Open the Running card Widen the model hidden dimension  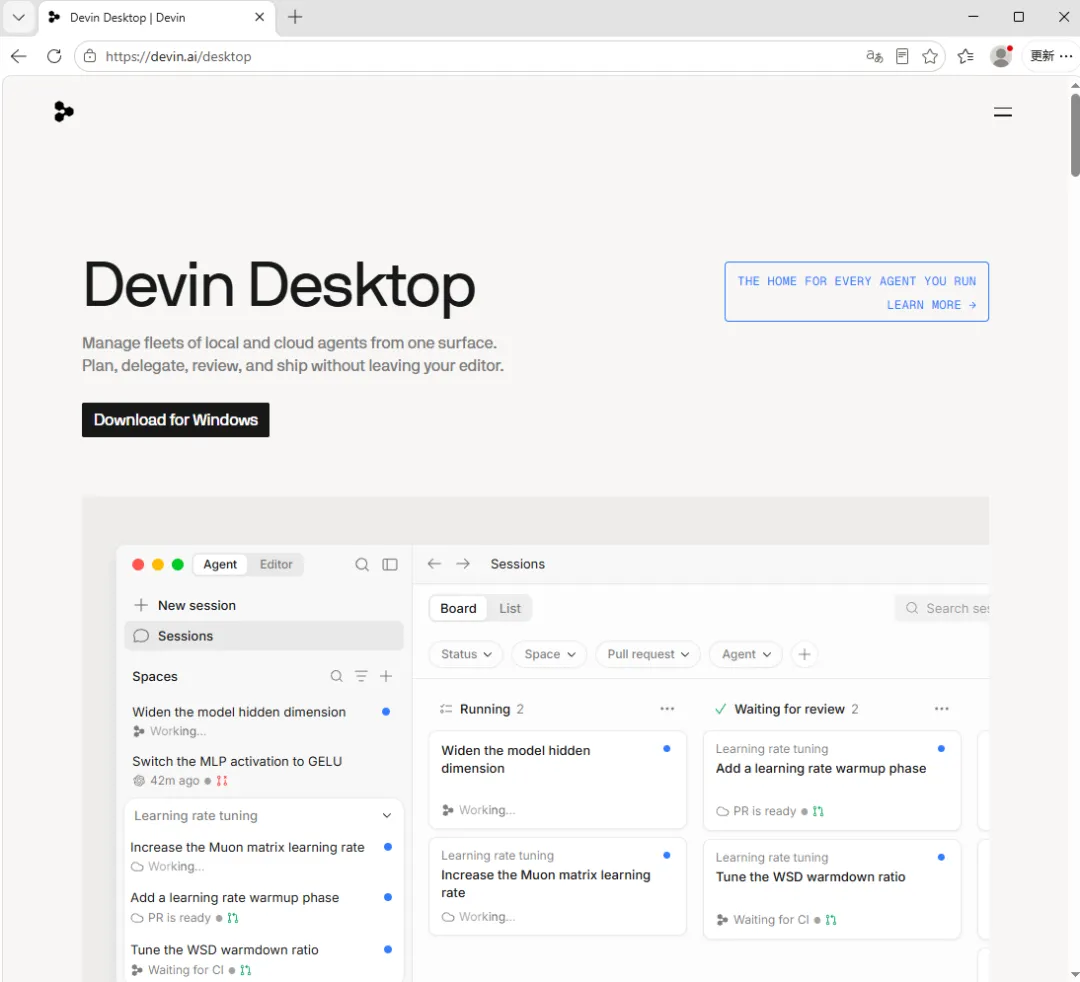pos(557,780)
